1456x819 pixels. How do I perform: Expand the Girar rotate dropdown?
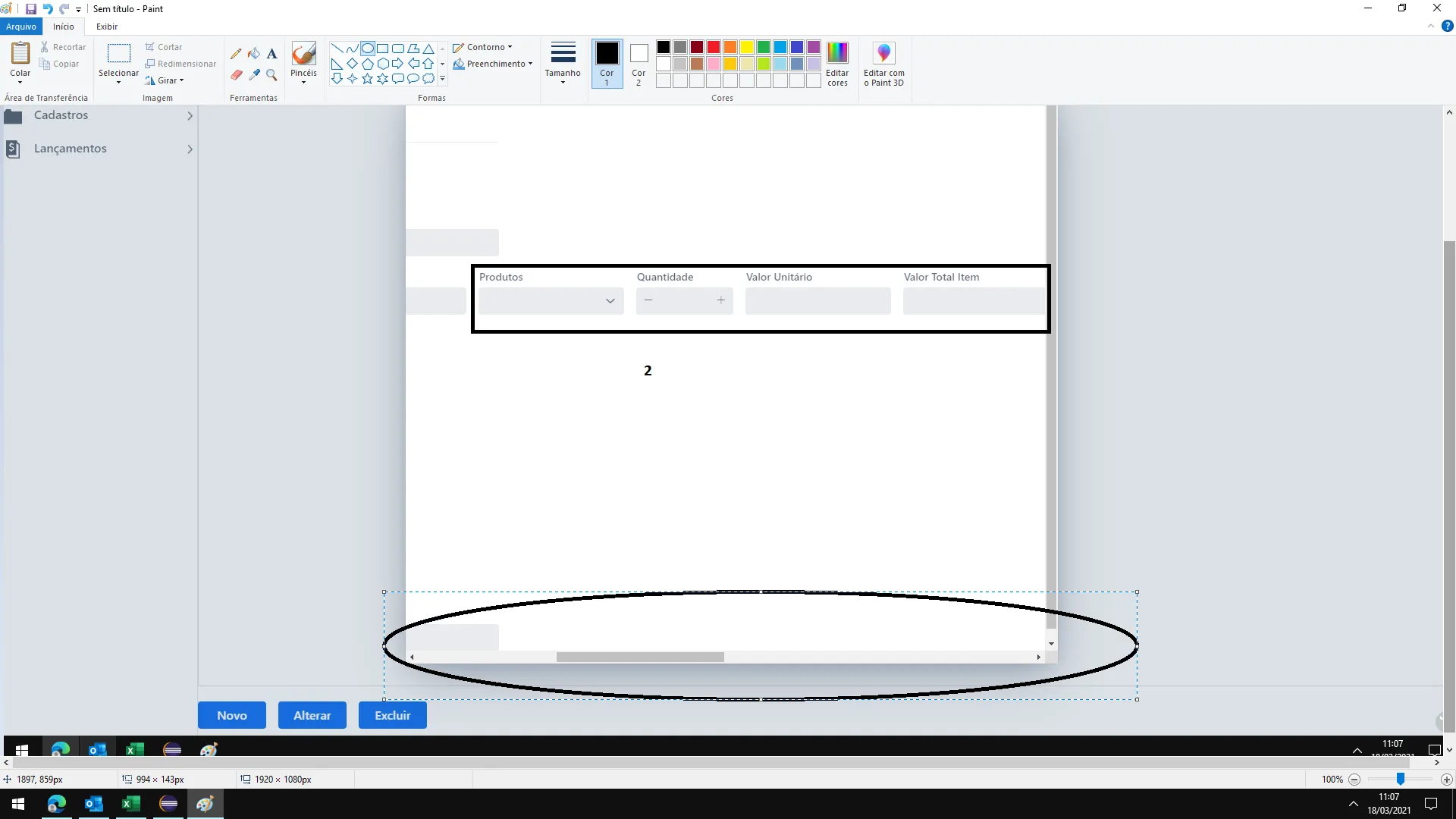[165, 80]
